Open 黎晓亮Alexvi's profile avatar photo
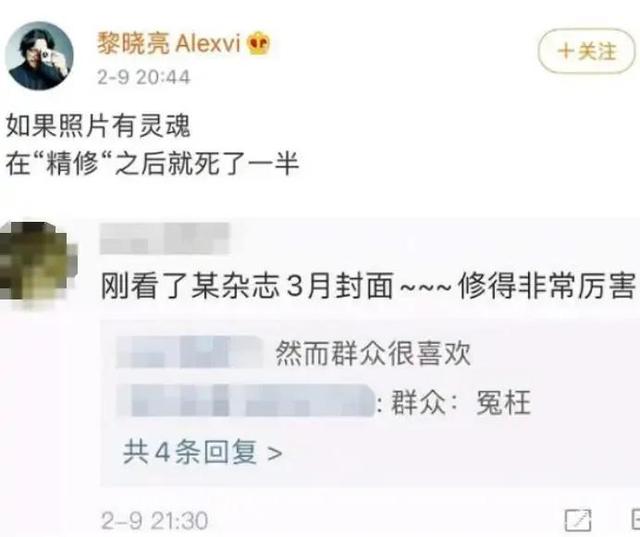 click(x=40, y=55)
